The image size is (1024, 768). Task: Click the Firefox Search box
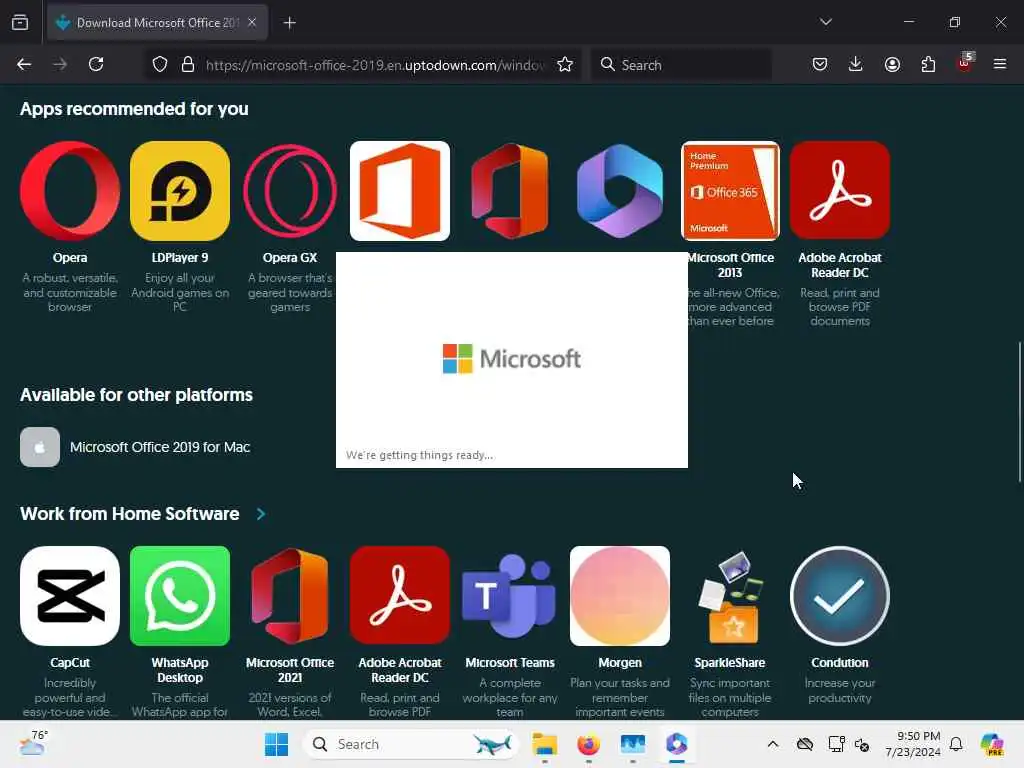681,65
